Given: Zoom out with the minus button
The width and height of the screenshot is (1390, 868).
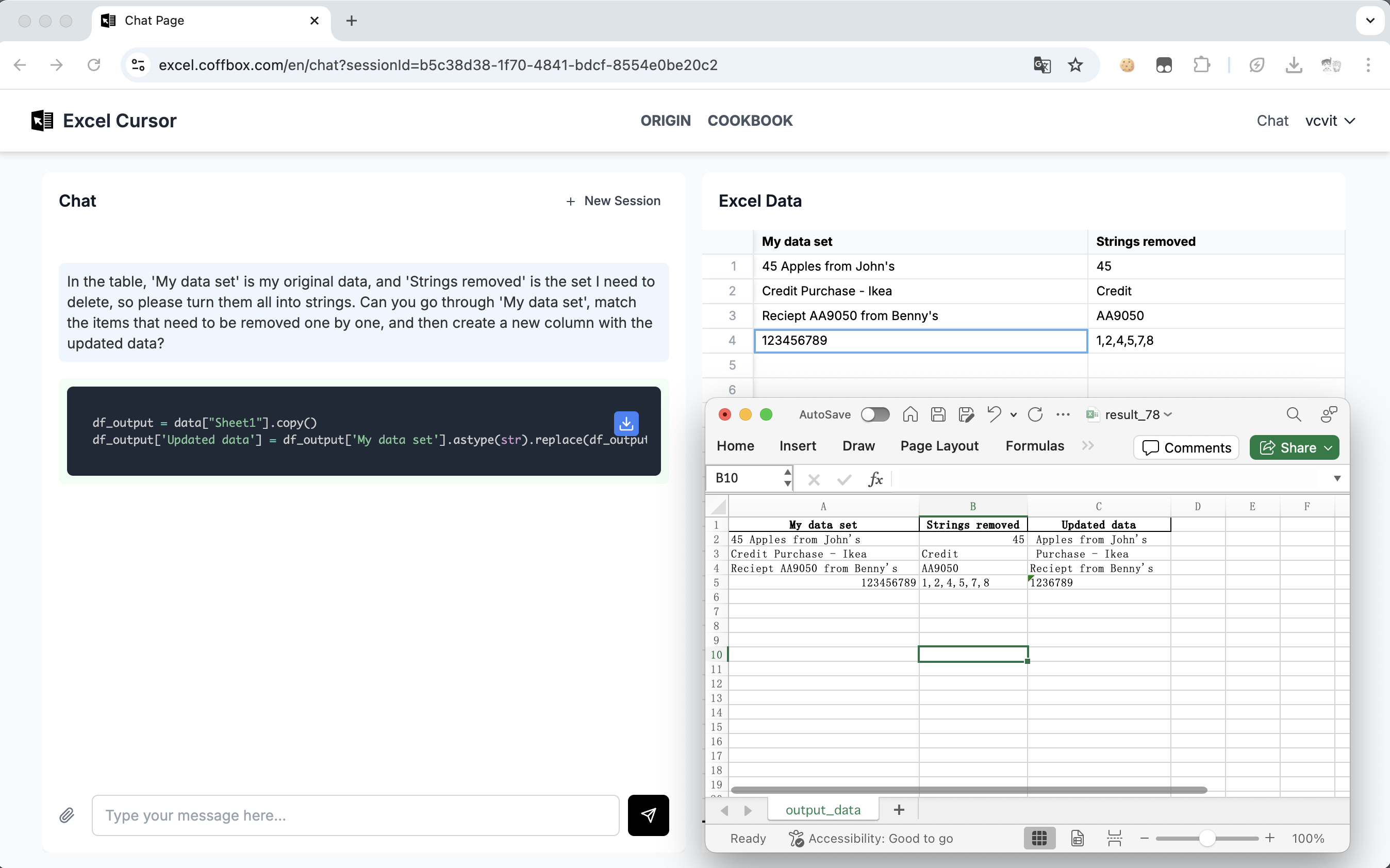Looking at the screenshot, I should (x=1144, y=838).
